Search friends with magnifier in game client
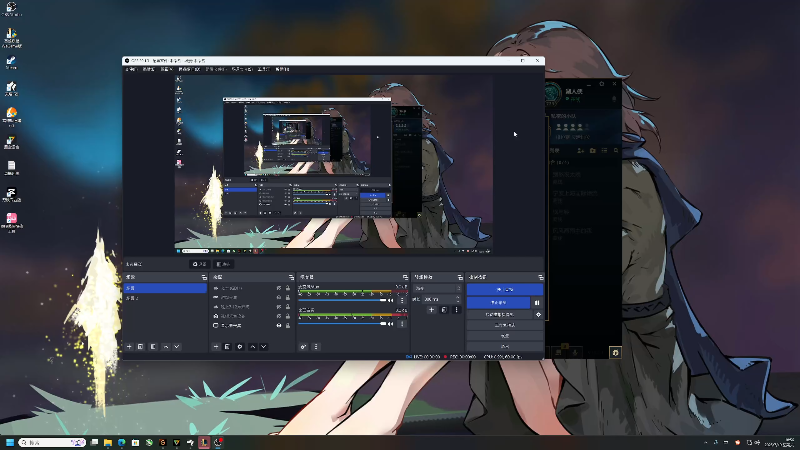 click(x=616, y=151)
